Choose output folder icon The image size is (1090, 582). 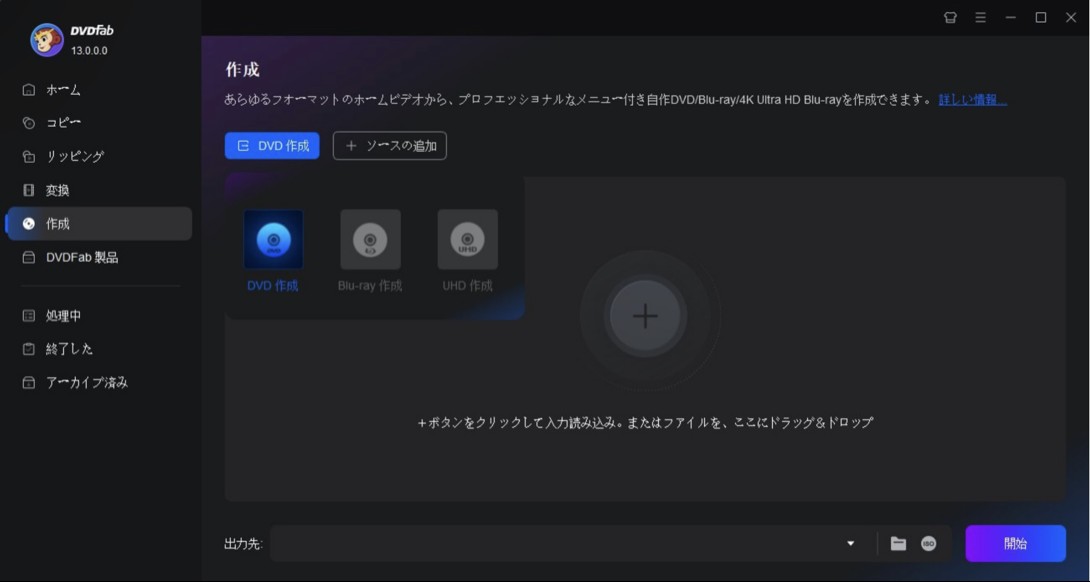898,544
